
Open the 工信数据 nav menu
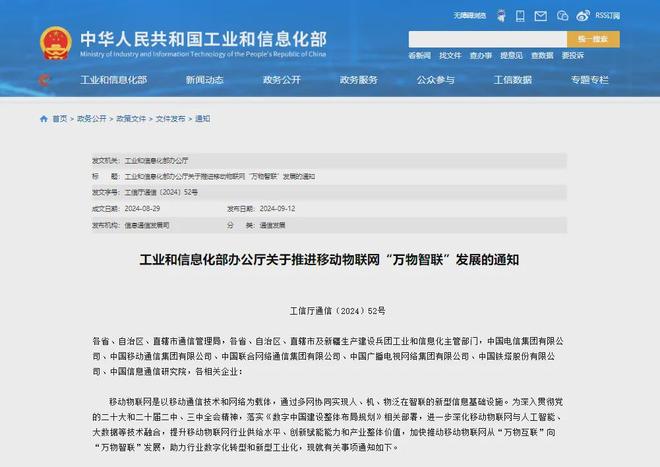pos(513,80)
